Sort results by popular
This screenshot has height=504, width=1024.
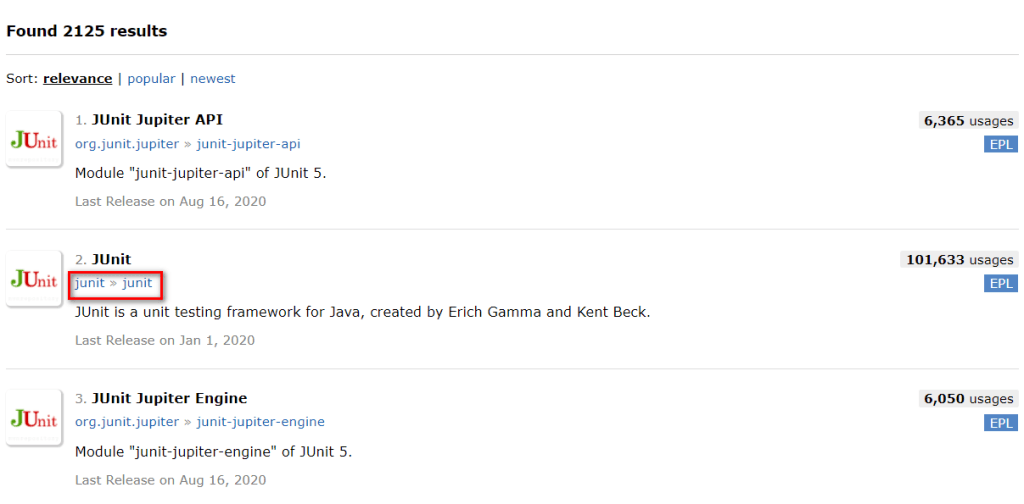(151, 78)
